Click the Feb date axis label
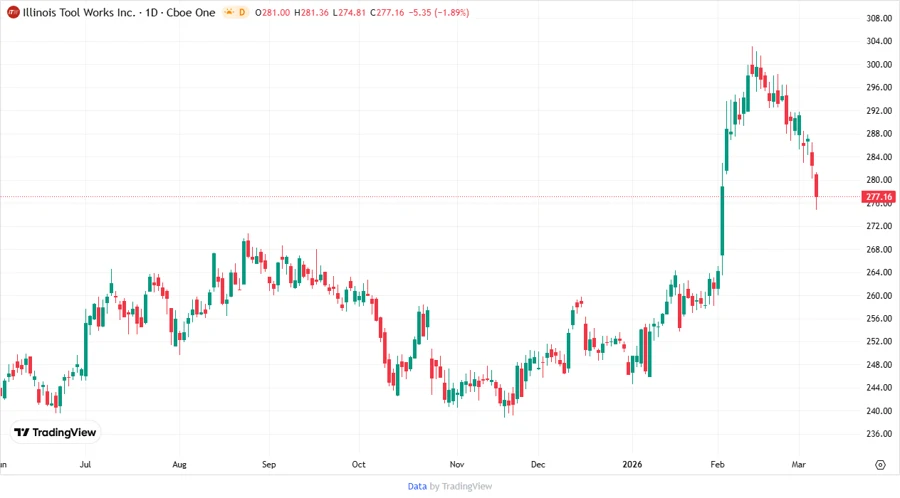This screenshot has height=498, width=900. [x=717, y=464]
